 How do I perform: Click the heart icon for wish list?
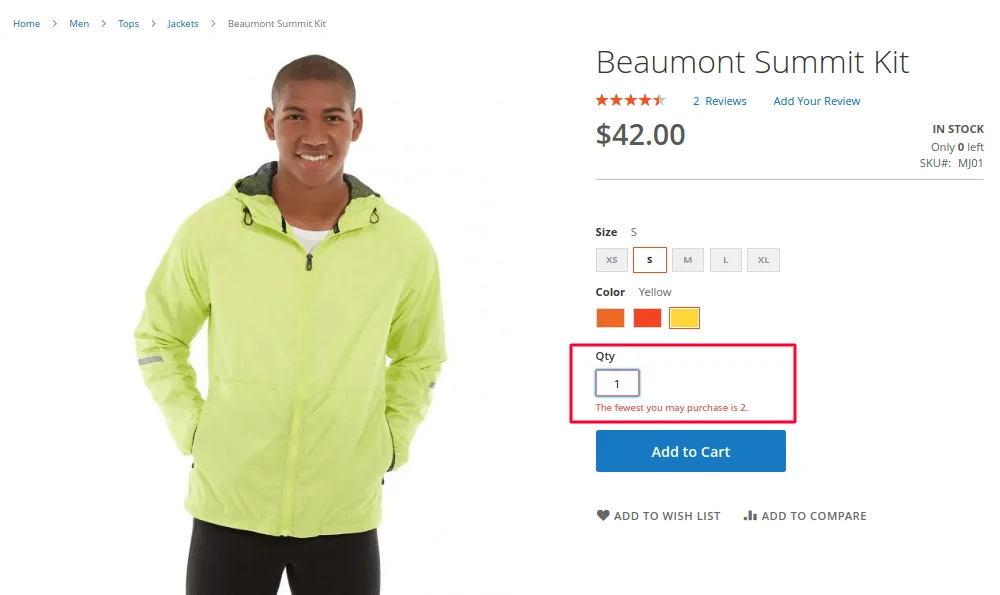pyautogui.click(x=603, y=516)
